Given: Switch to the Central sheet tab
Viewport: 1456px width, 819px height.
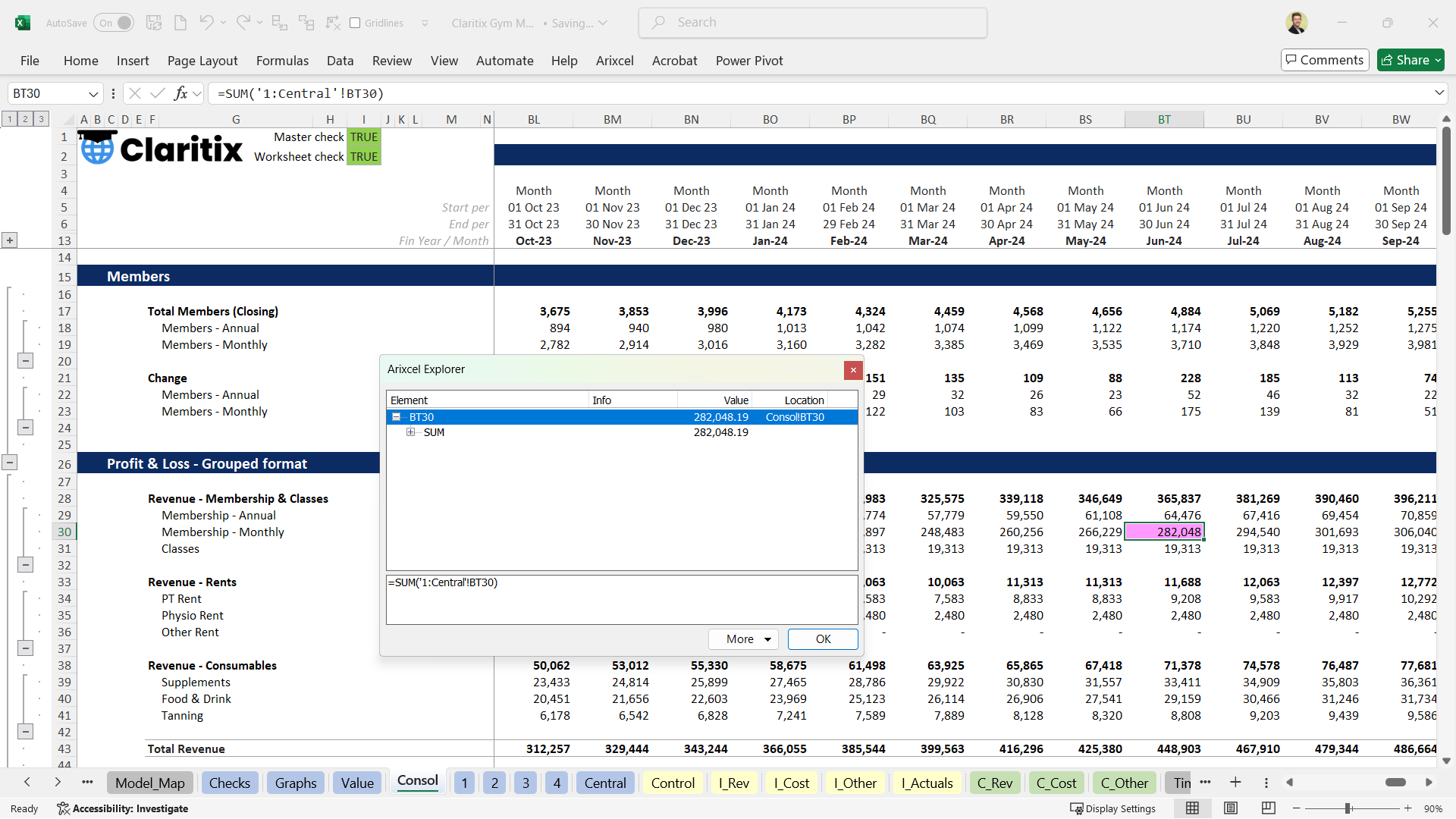Looking at the screenshot, I should pos(604,783).
